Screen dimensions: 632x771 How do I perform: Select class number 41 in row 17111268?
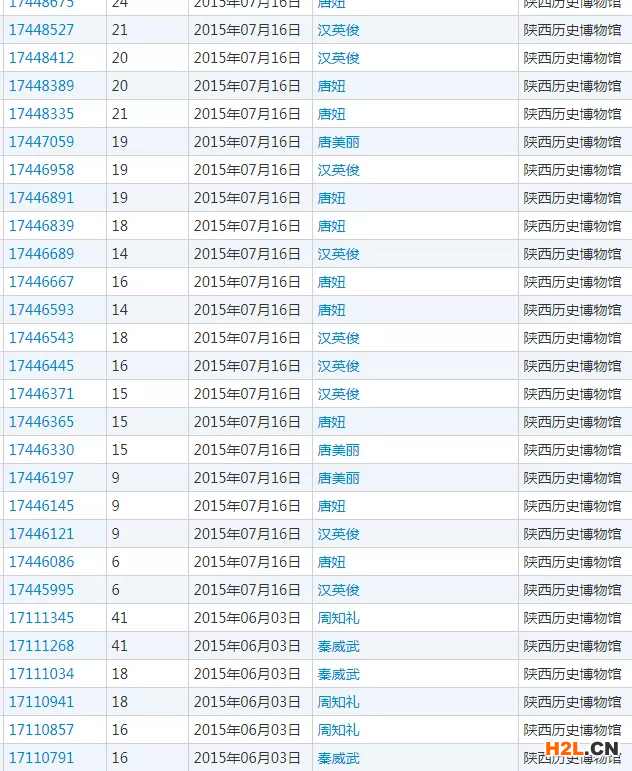point(120,647)
